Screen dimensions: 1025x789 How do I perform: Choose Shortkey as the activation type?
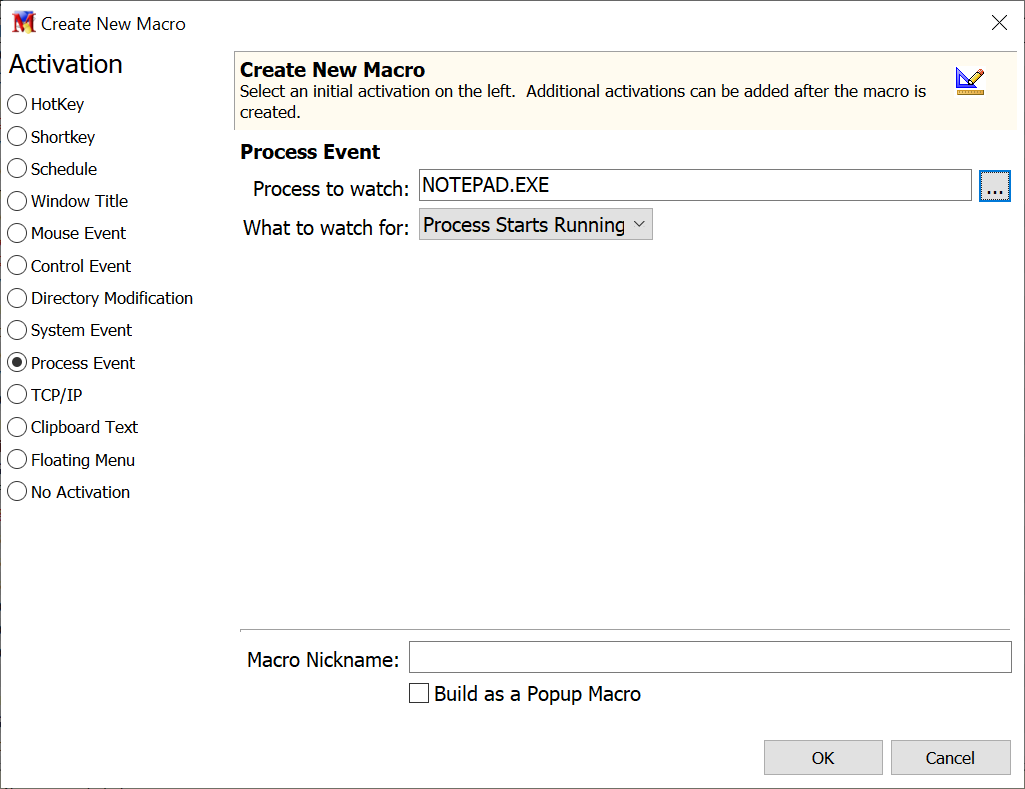(x=17, y=137)
